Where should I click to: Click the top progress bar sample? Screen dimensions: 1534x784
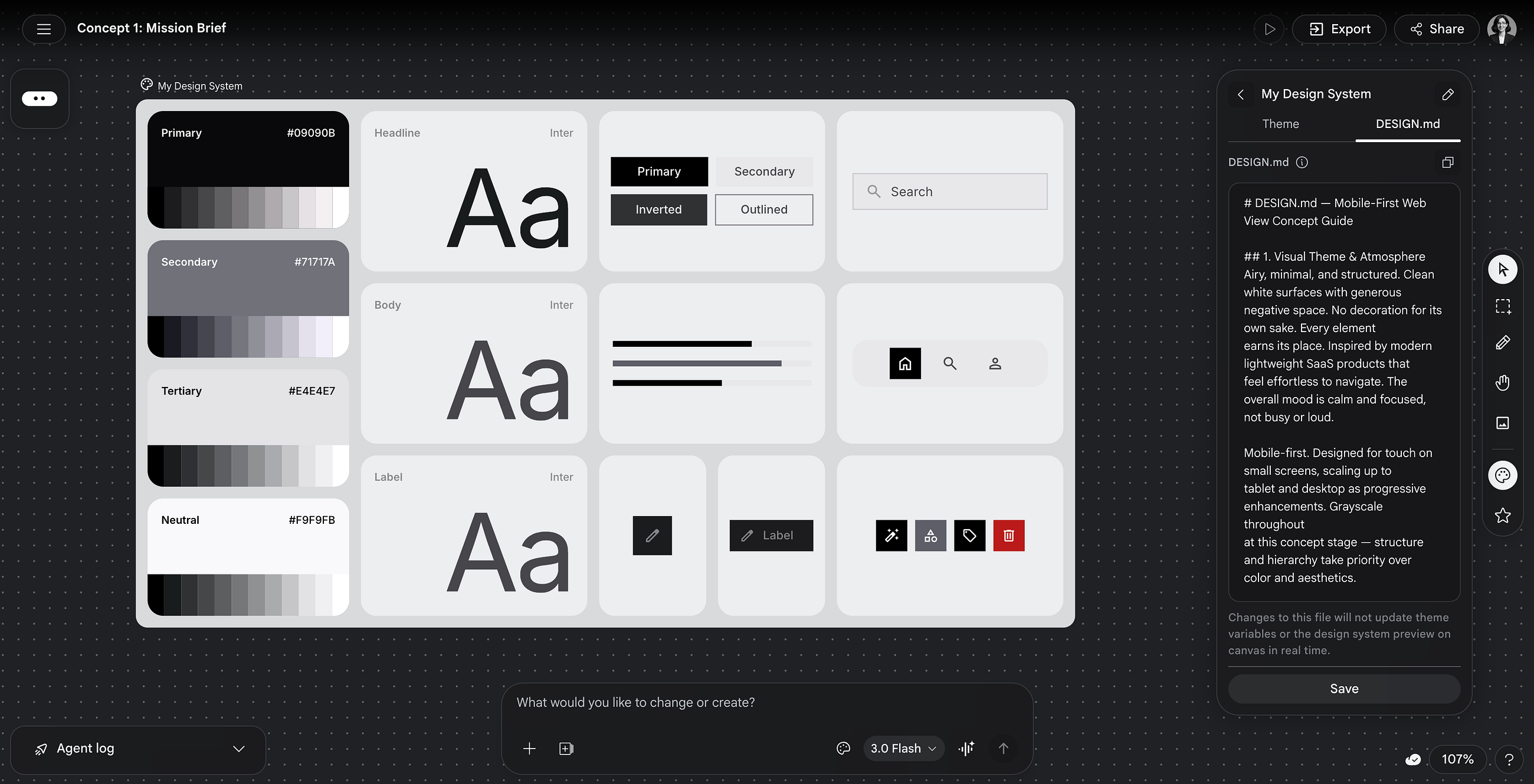tap(712, 344)
